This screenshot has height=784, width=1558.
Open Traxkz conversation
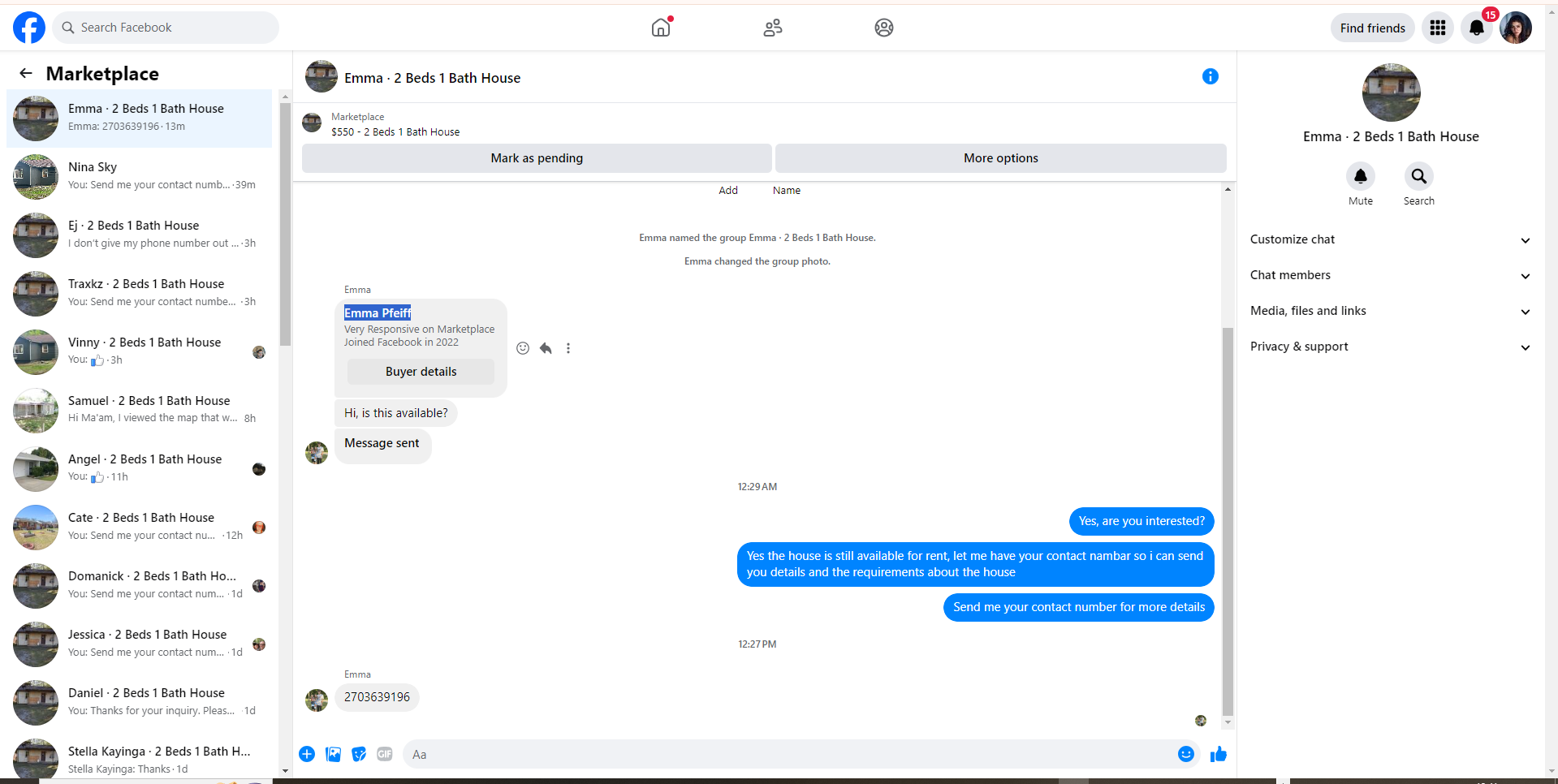[x=140, y=294]
